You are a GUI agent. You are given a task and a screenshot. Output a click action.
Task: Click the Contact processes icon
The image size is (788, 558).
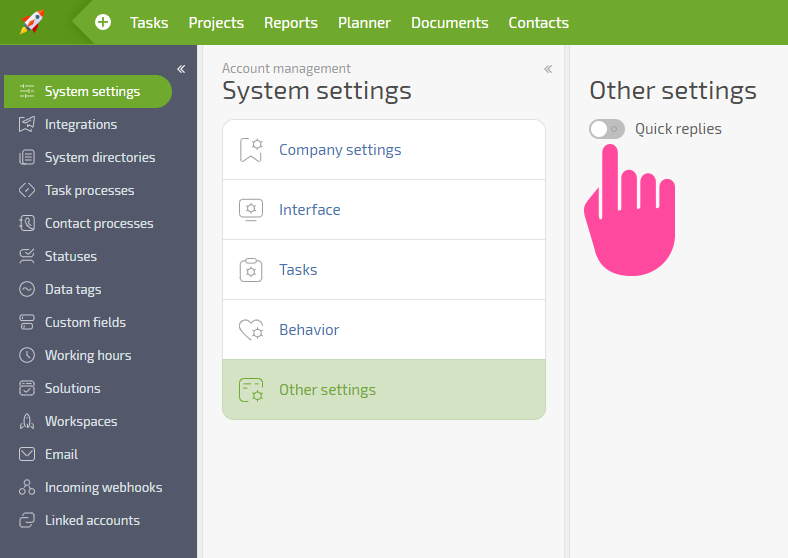[27, 223]
